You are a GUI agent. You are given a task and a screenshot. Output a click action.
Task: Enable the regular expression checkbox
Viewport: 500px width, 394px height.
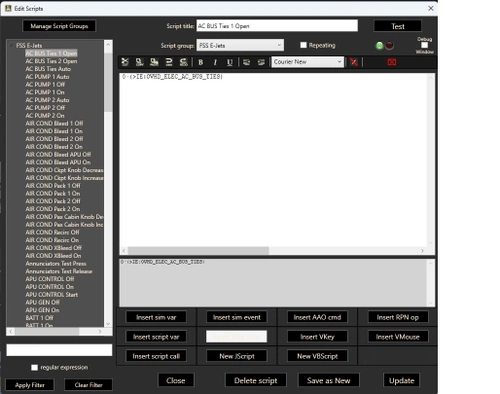point(34,367)
